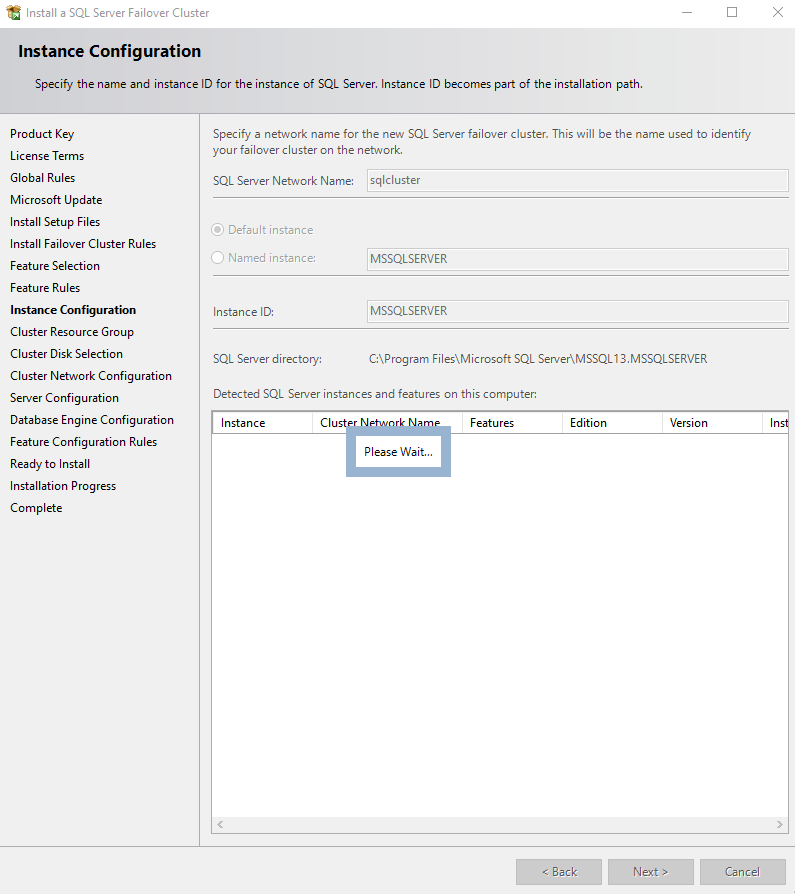Go to the Complete step
The width and height of the screenshot is (795, 894).
[x=36, y=508]
